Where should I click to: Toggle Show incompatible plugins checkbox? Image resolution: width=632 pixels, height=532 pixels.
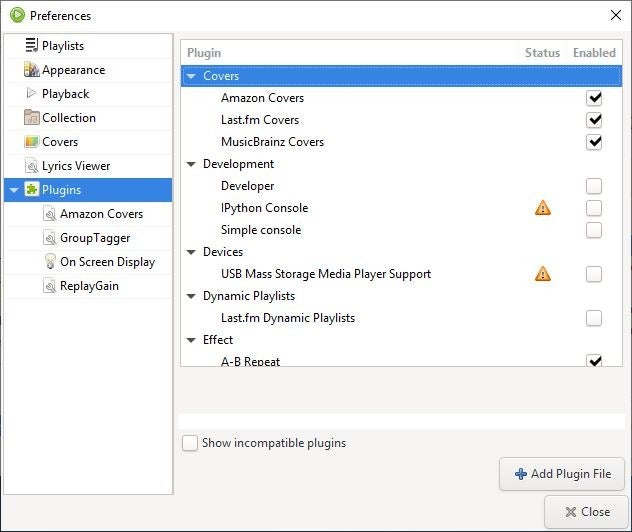[190, 443]
